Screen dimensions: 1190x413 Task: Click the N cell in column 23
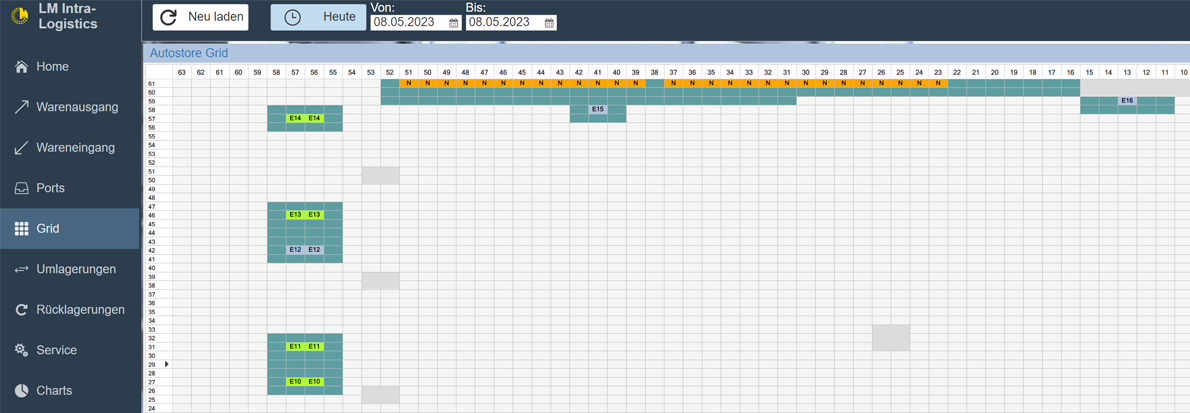point(938,83)
